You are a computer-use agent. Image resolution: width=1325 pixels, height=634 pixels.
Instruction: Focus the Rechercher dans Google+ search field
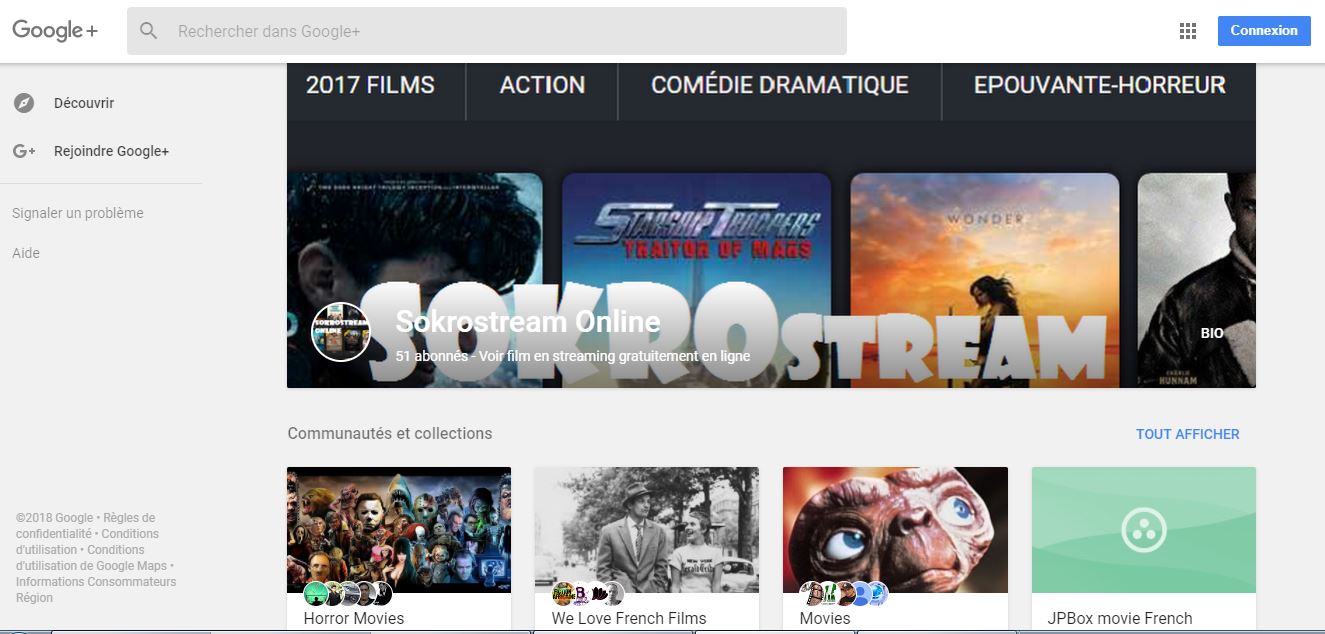tap(487, 31)
